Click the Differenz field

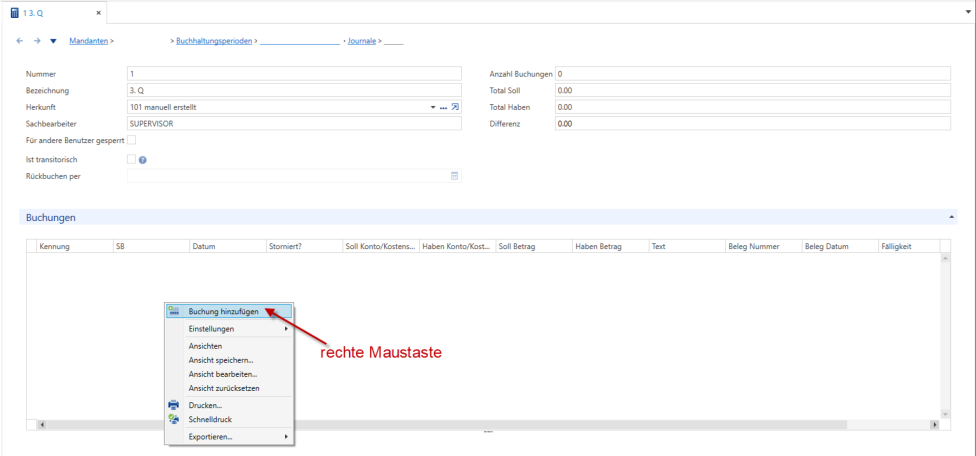click(753, 123)
